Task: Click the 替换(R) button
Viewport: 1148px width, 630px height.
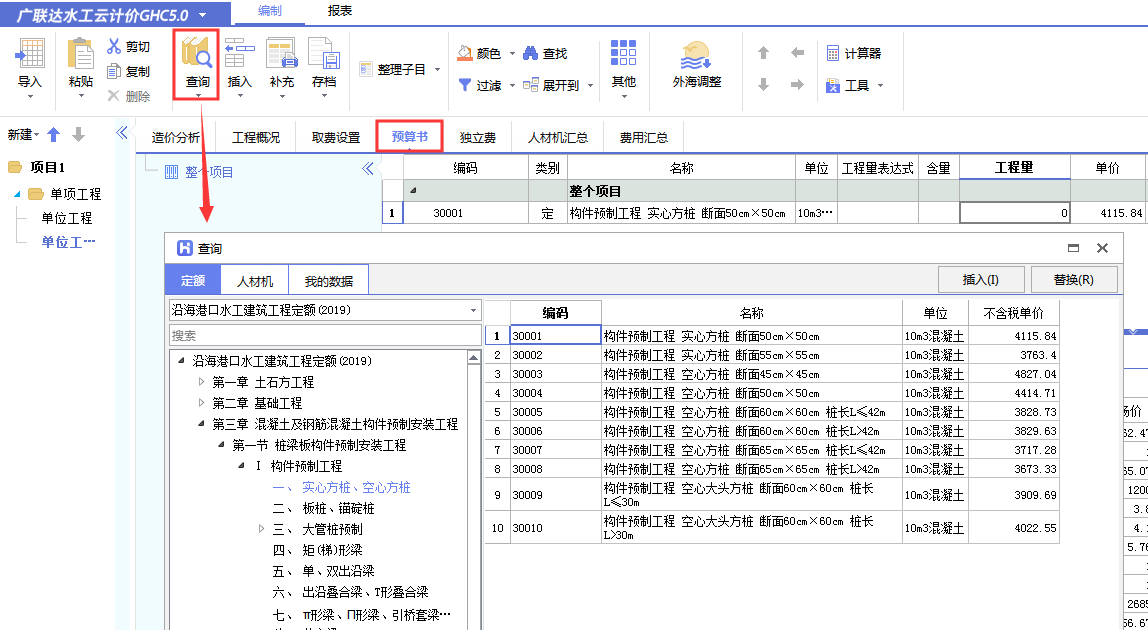Action: pos(1074,279)
